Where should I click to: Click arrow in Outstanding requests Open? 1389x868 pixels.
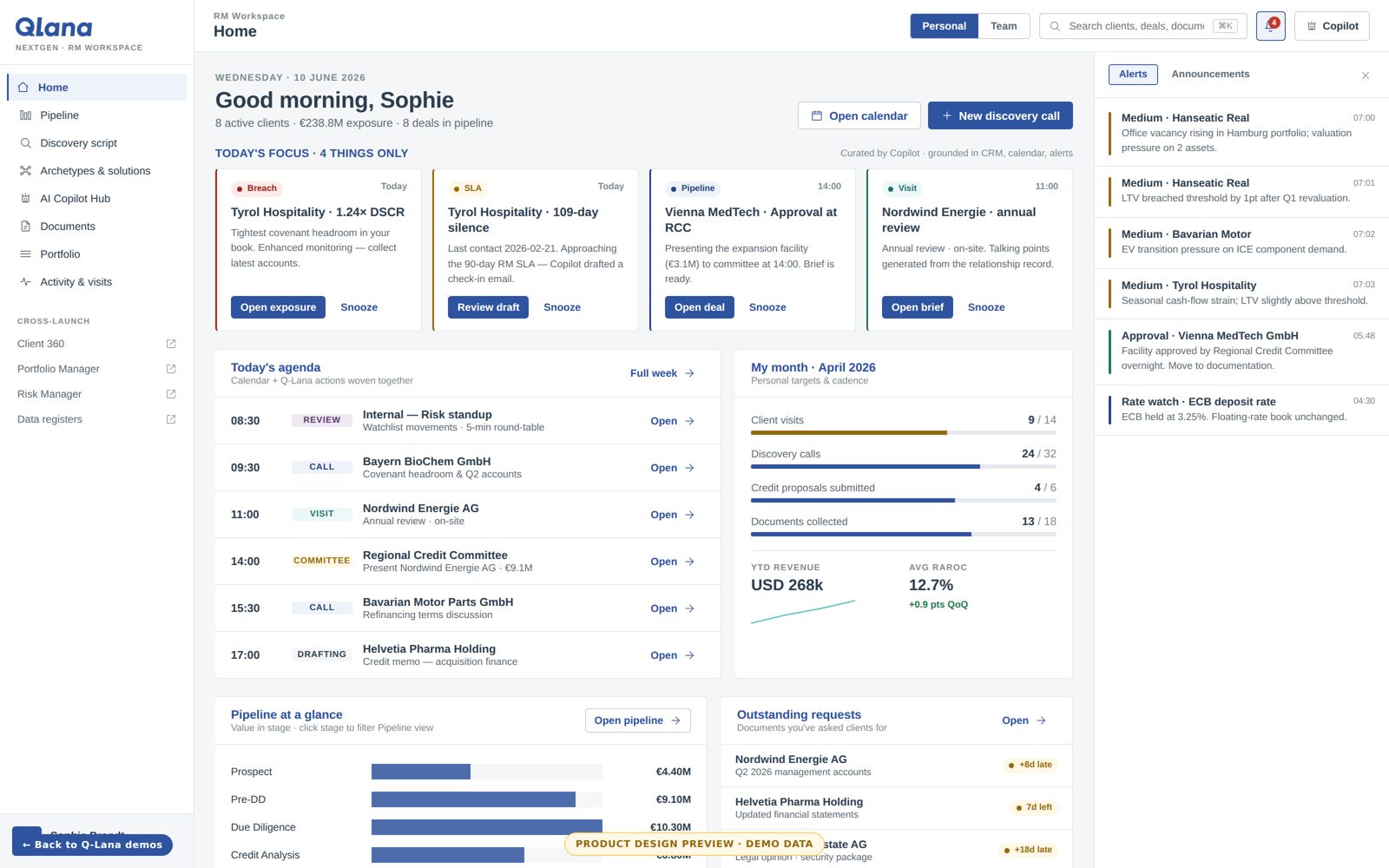1042,720
